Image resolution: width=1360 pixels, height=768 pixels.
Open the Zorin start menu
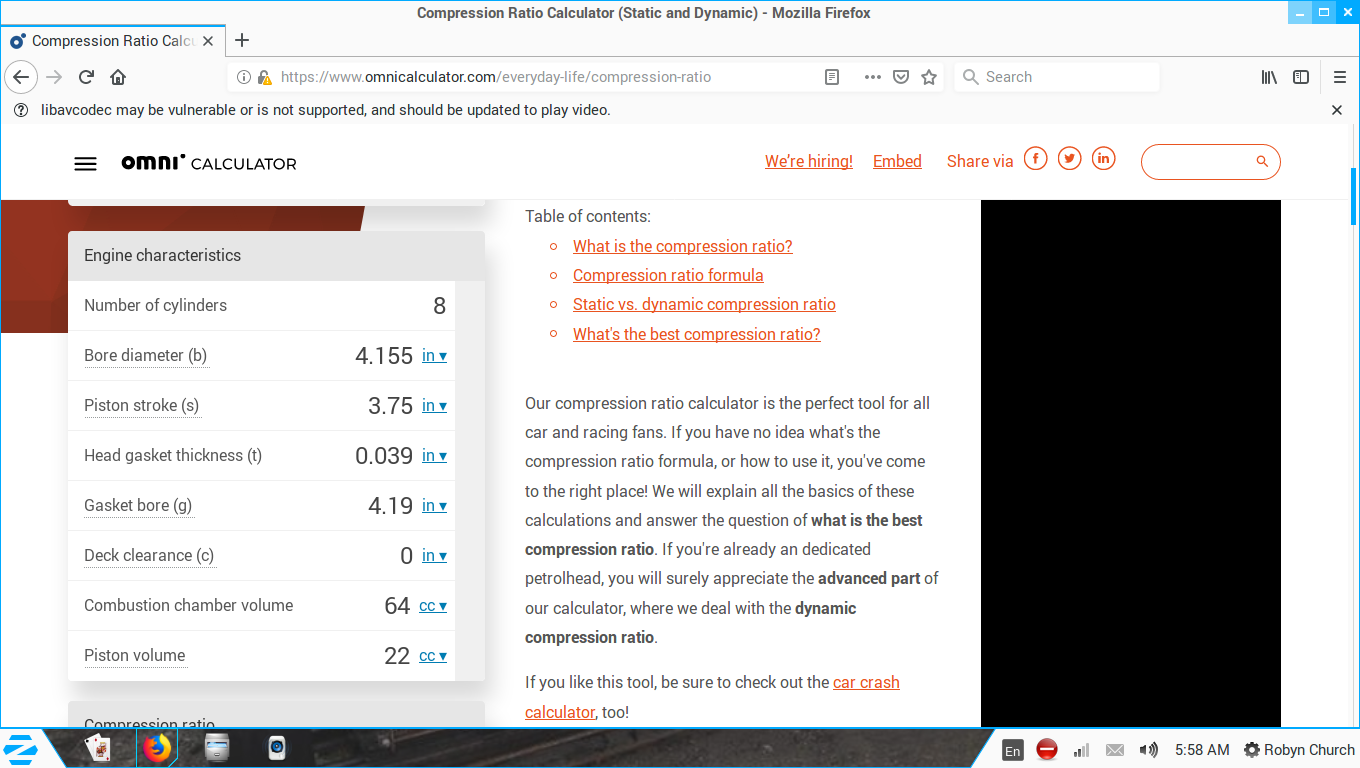21,749
